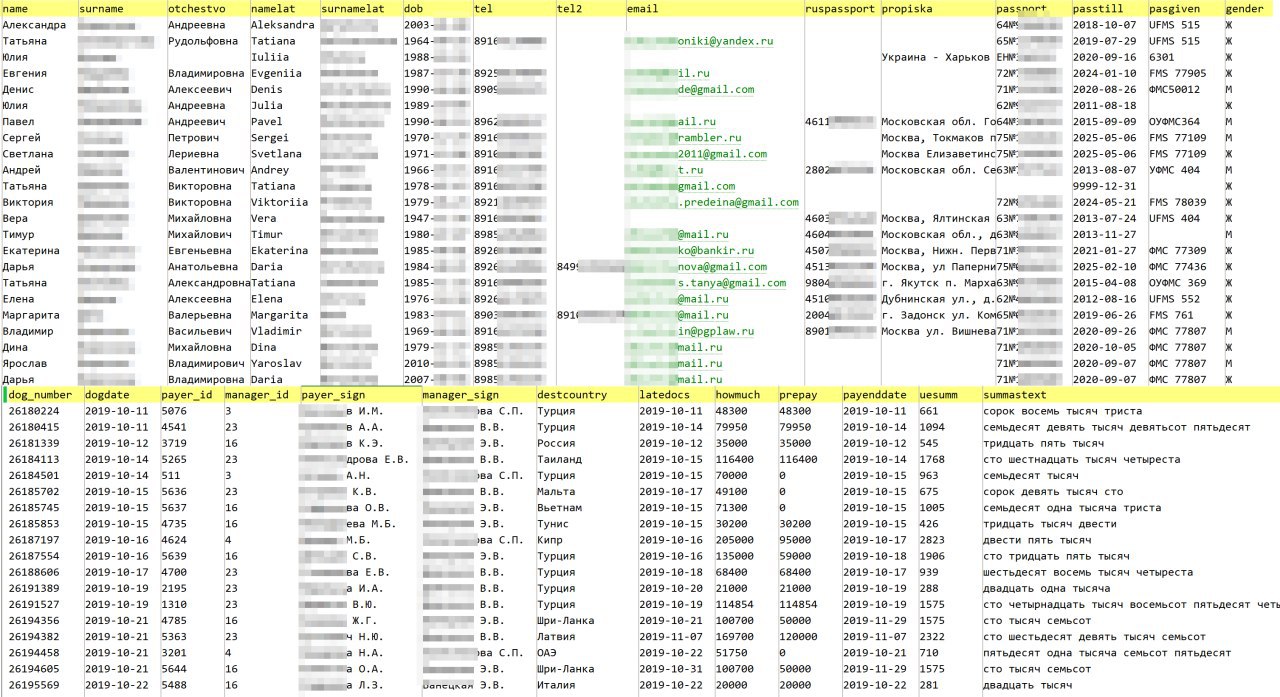Select the '2823' uesumm cell
The height and width of the screenshot is (697, 1280).
pyautogui.click(x=932, y=540)
